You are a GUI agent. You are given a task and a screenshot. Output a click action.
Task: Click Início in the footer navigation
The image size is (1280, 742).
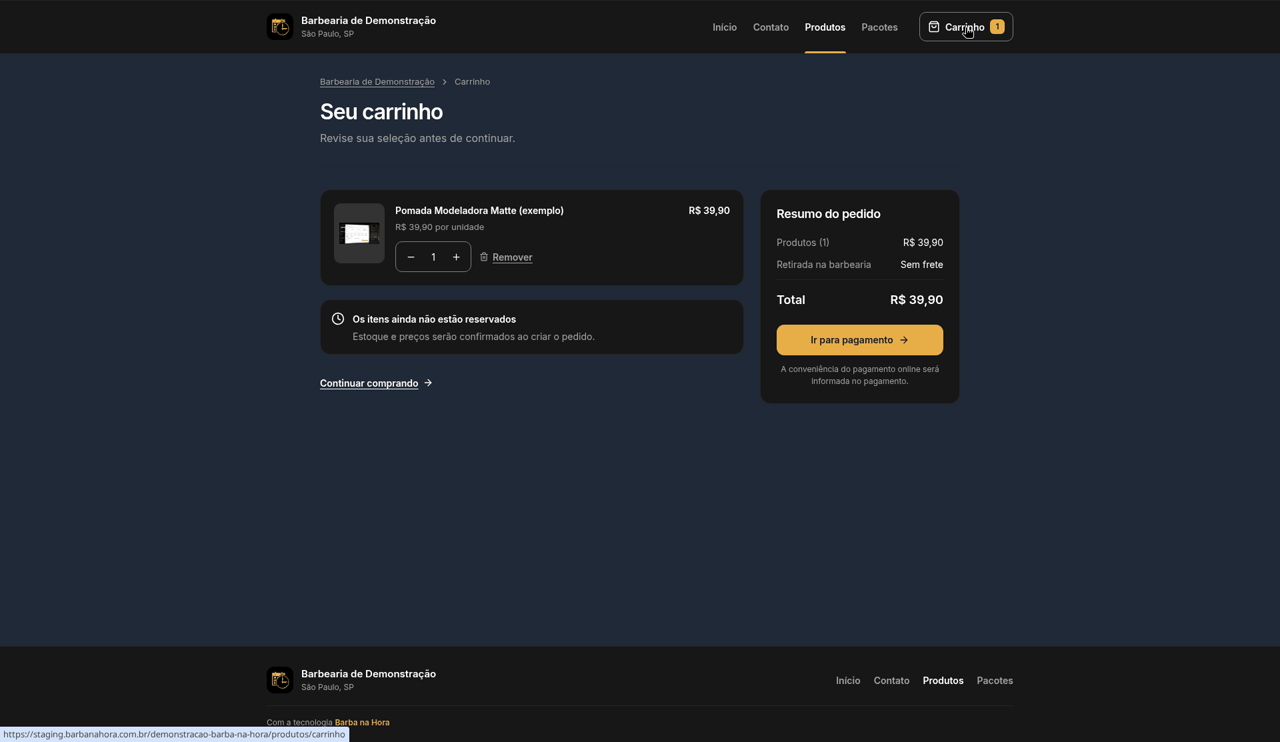click(848, 681)
